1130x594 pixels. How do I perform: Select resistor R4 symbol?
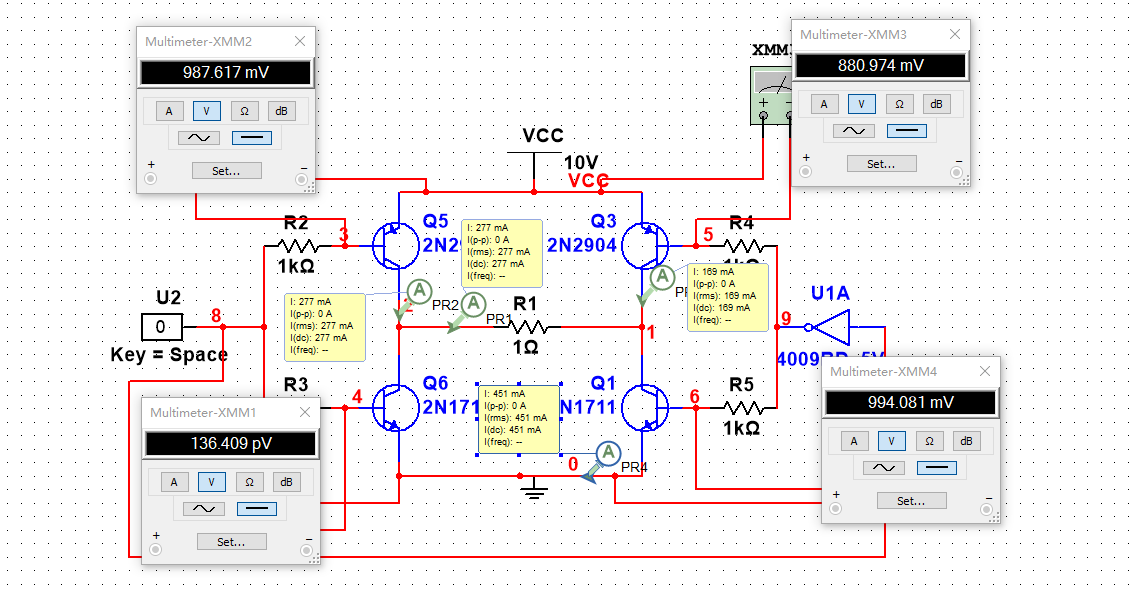(x=742, y=247)
